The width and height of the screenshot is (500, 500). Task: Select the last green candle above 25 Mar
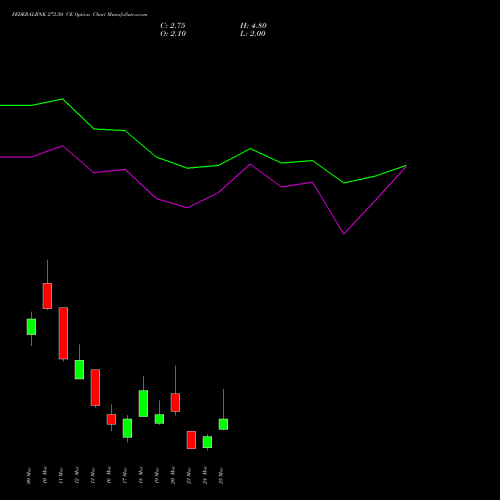223,424
